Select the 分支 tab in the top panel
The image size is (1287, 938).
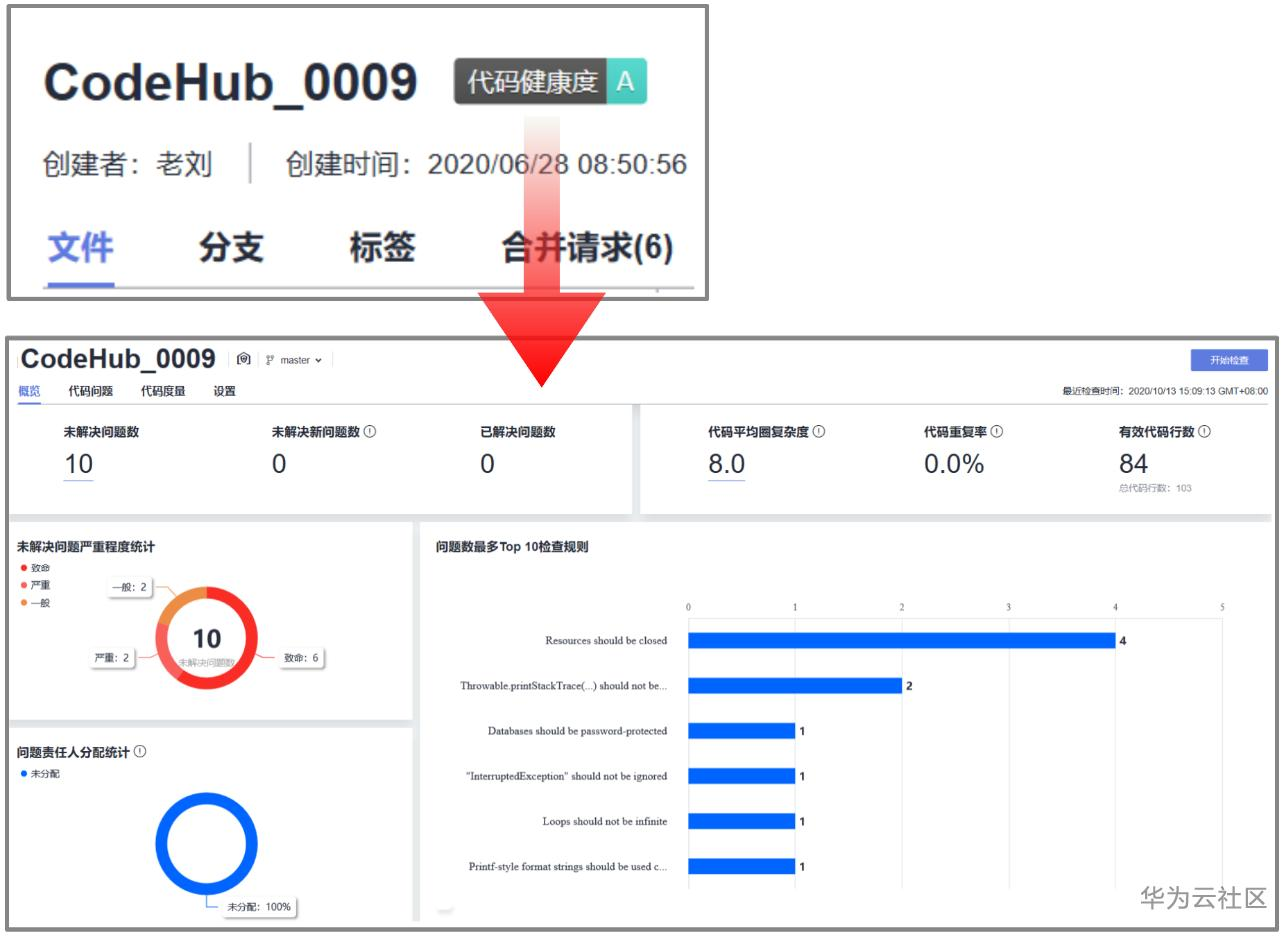(x=231, y=248)
